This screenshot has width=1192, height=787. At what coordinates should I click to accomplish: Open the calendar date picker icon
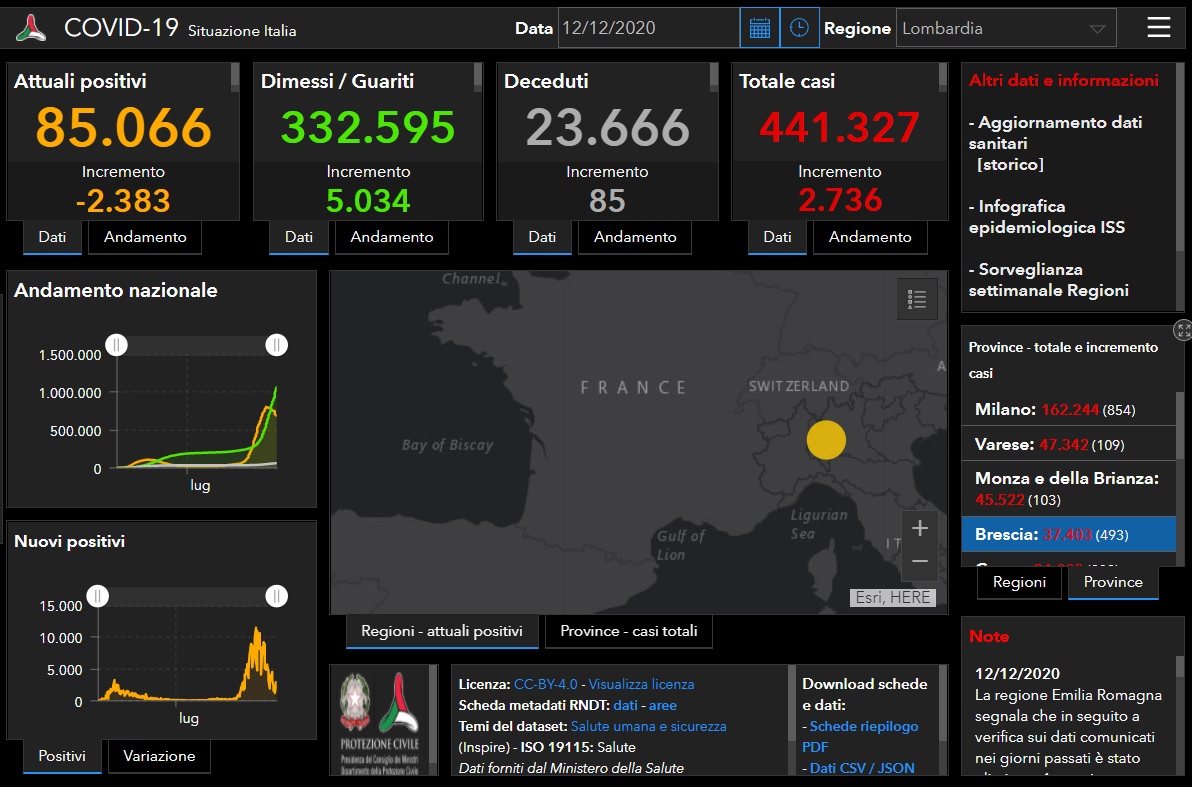pos(759,28)
